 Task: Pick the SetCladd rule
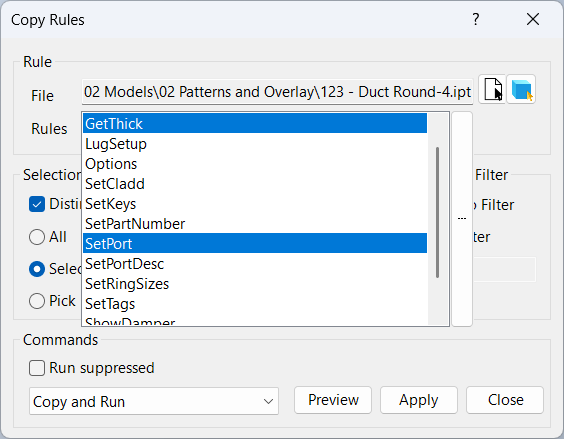(255, 184)
